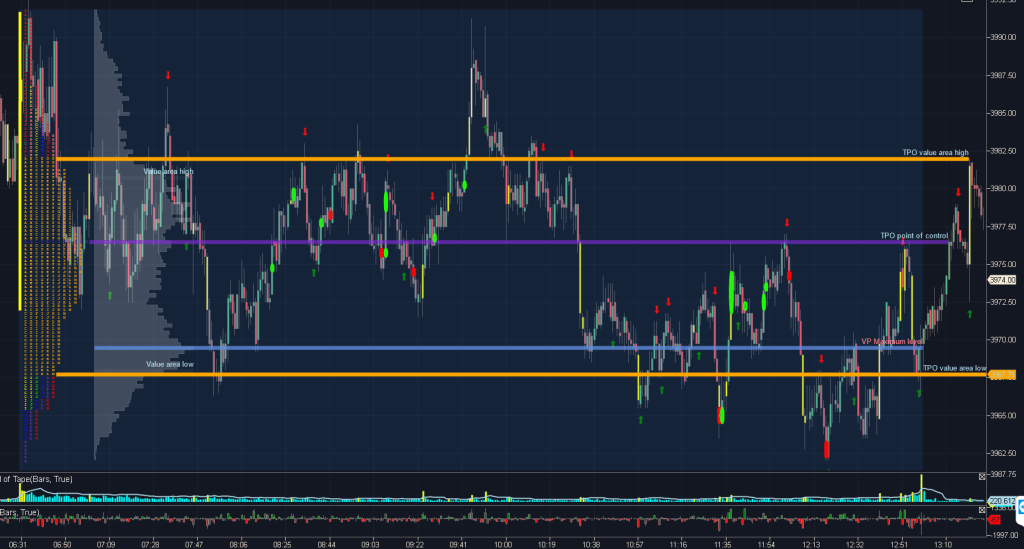Click the red sell arrow above the 07:28 spike
The width and height of the screenshot is (1024, 549).
(x=168, y=75)
